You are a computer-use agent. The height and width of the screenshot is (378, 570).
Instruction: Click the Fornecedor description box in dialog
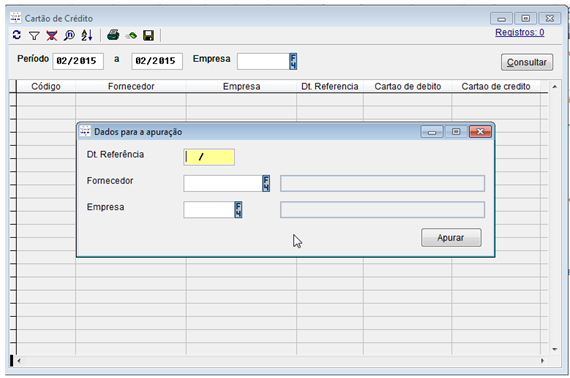pos(382,183)
